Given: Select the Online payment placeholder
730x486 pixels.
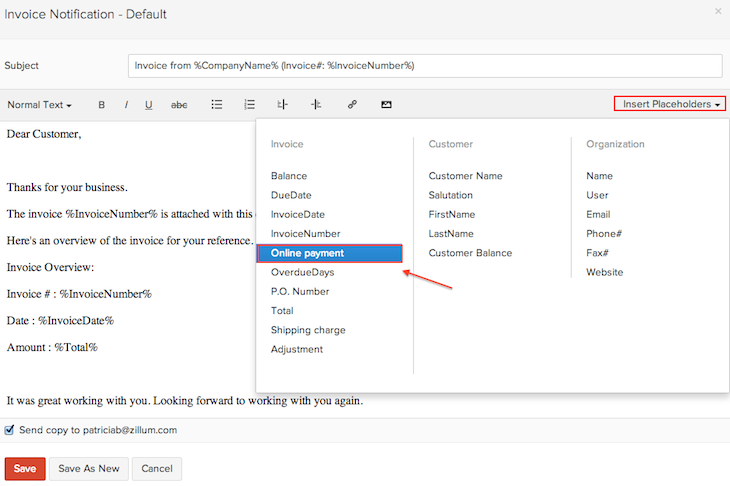Looking at the screenshot, I should pos(329,253).
